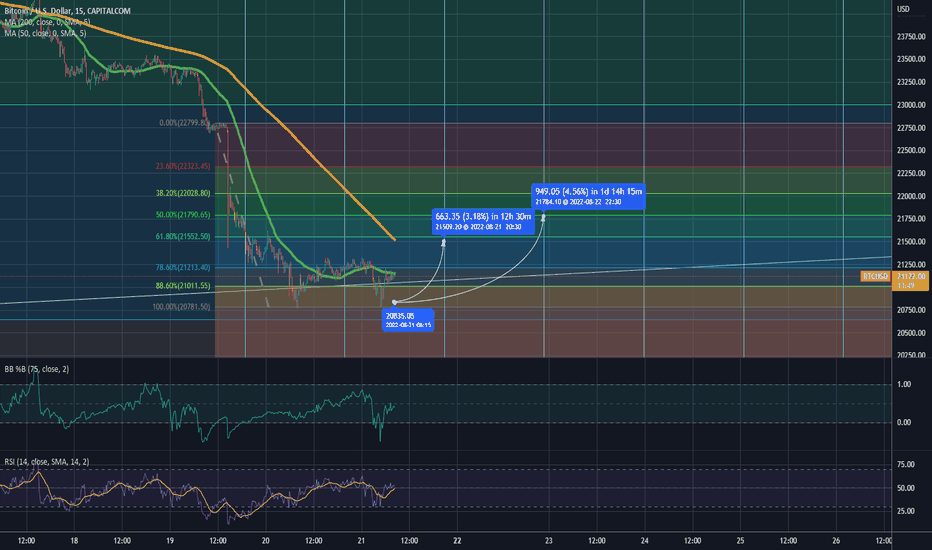Select the 88.60%(21011.55) Fibonacci label

183,286
